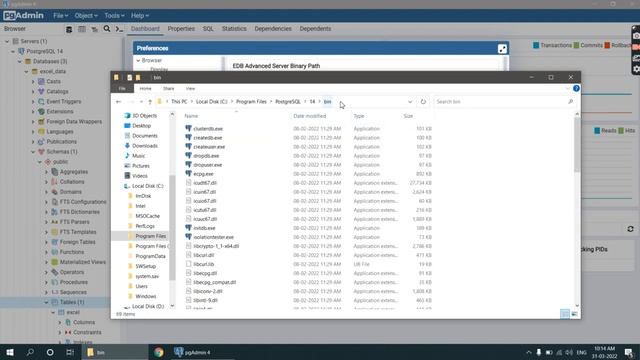The image size is (640, 360).
Task: Click the Filtered Rows icon in Browser toolbar
Action: click(x=94, y=29)
